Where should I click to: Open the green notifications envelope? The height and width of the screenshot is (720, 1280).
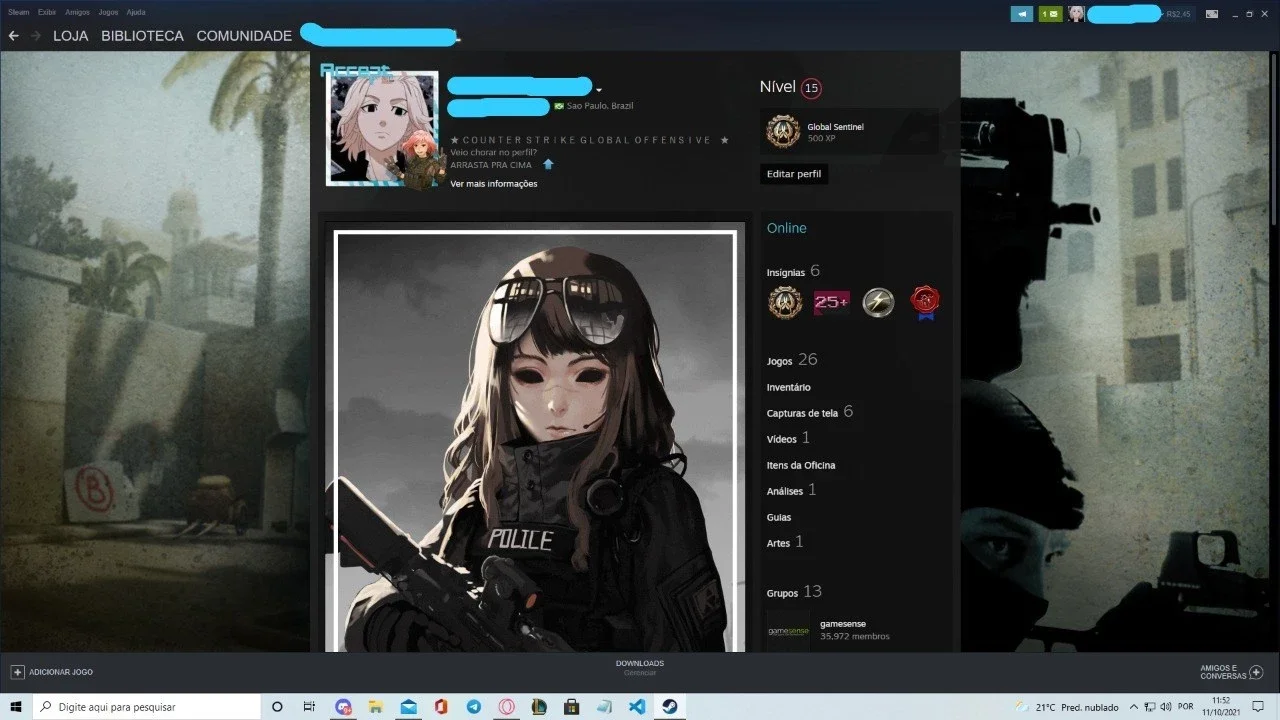click(1050, 14)
